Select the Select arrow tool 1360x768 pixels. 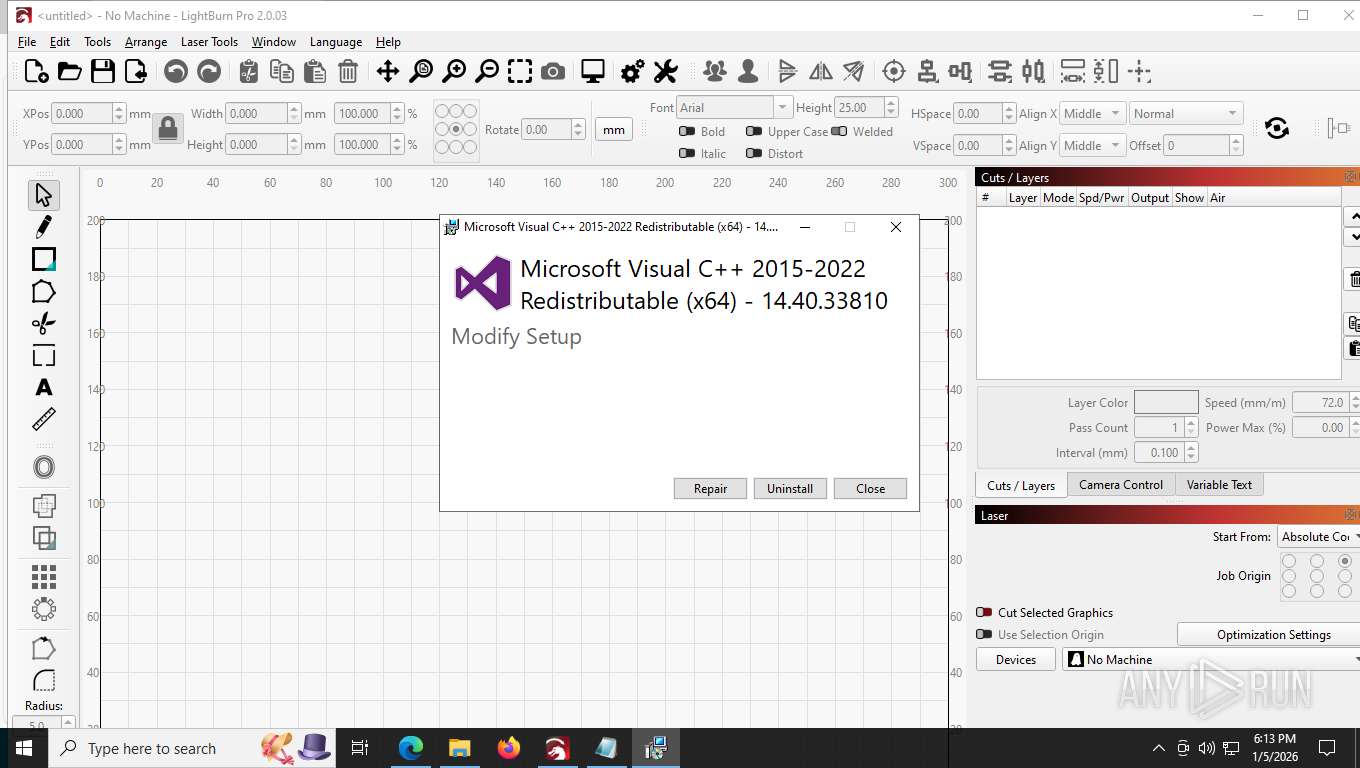(x=43, y=195)
